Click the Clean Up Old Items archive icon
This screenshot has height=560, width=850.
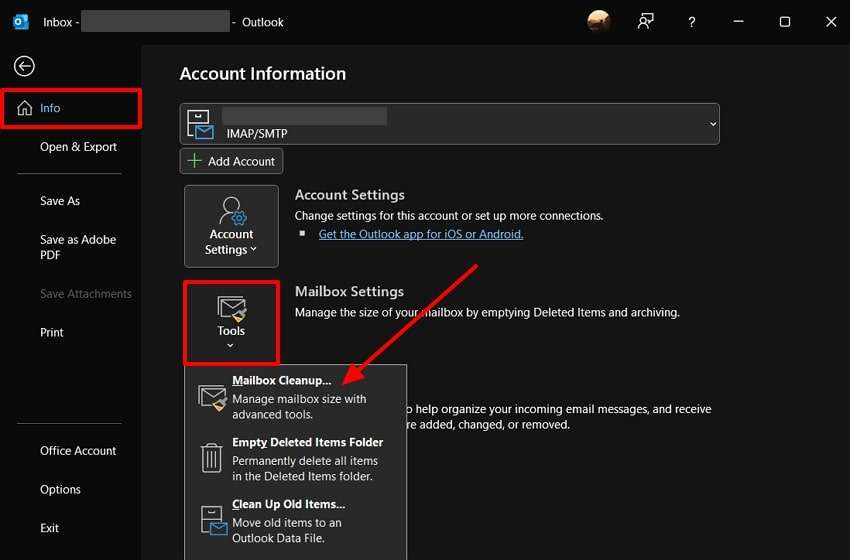click(214, 520)
